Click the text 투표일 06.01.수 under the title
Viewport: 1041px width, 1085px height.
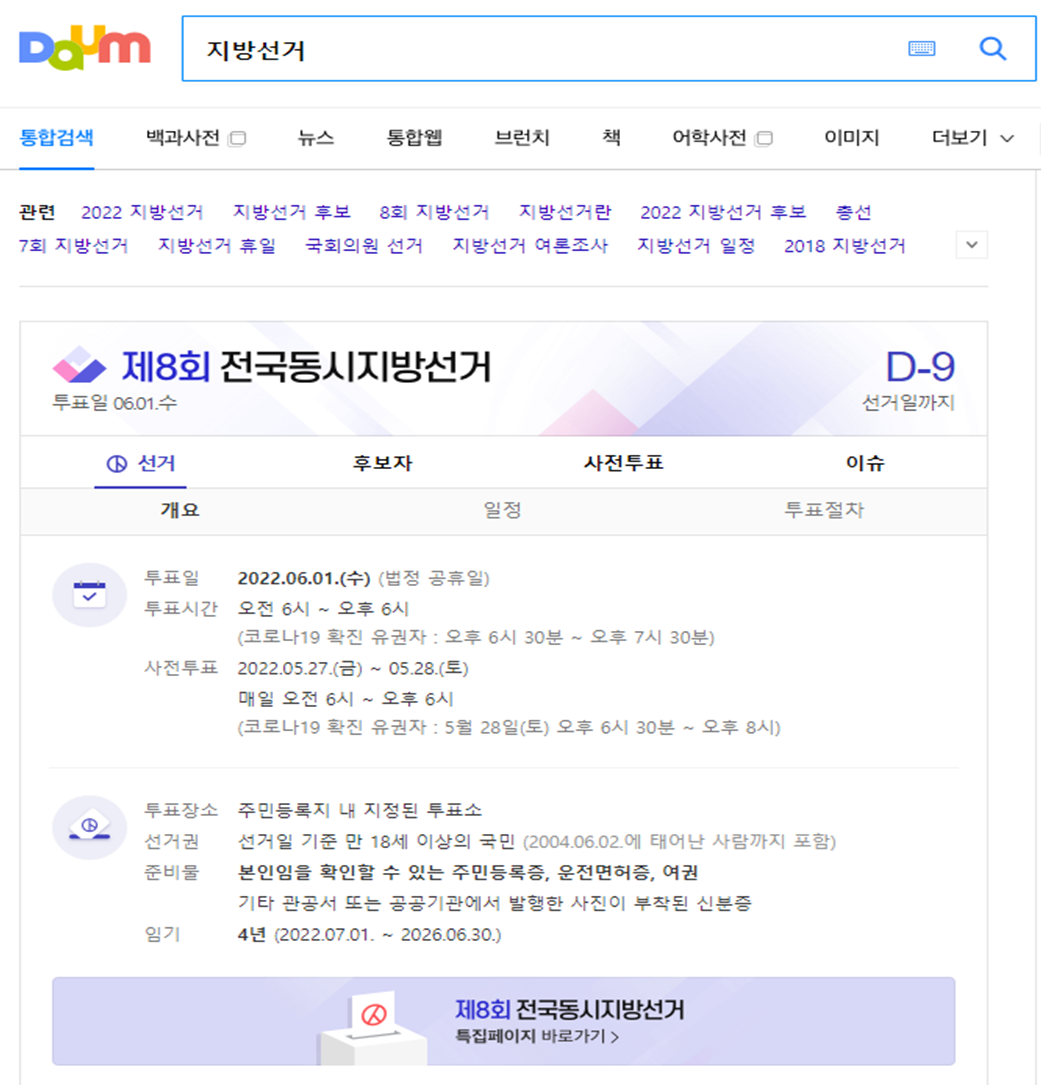click(x=115, y=403)
